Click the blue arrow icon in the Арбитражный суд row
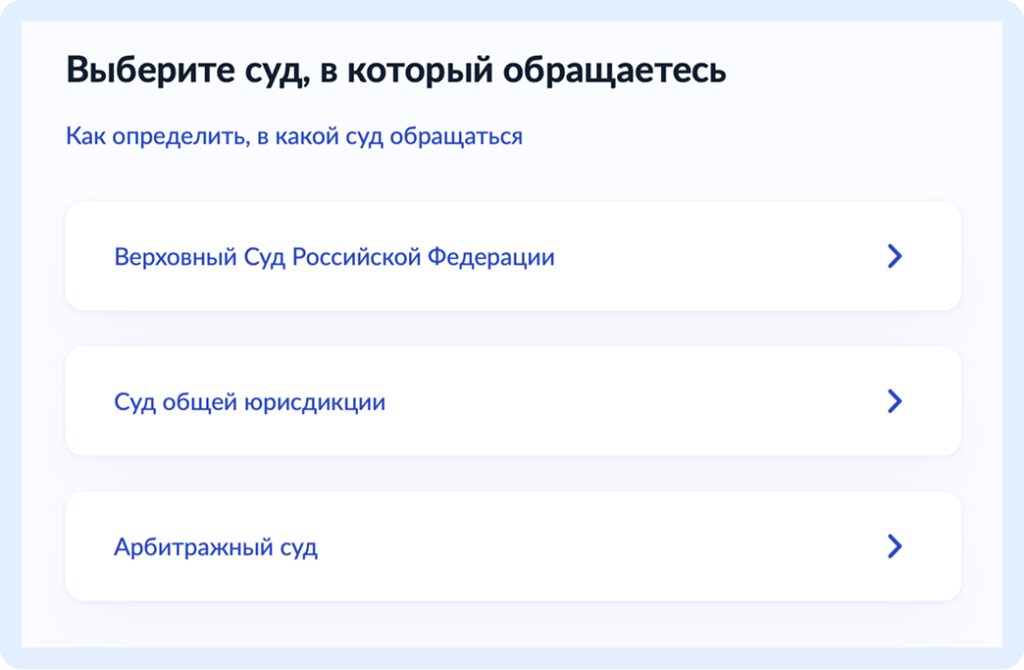 point(895,546)
